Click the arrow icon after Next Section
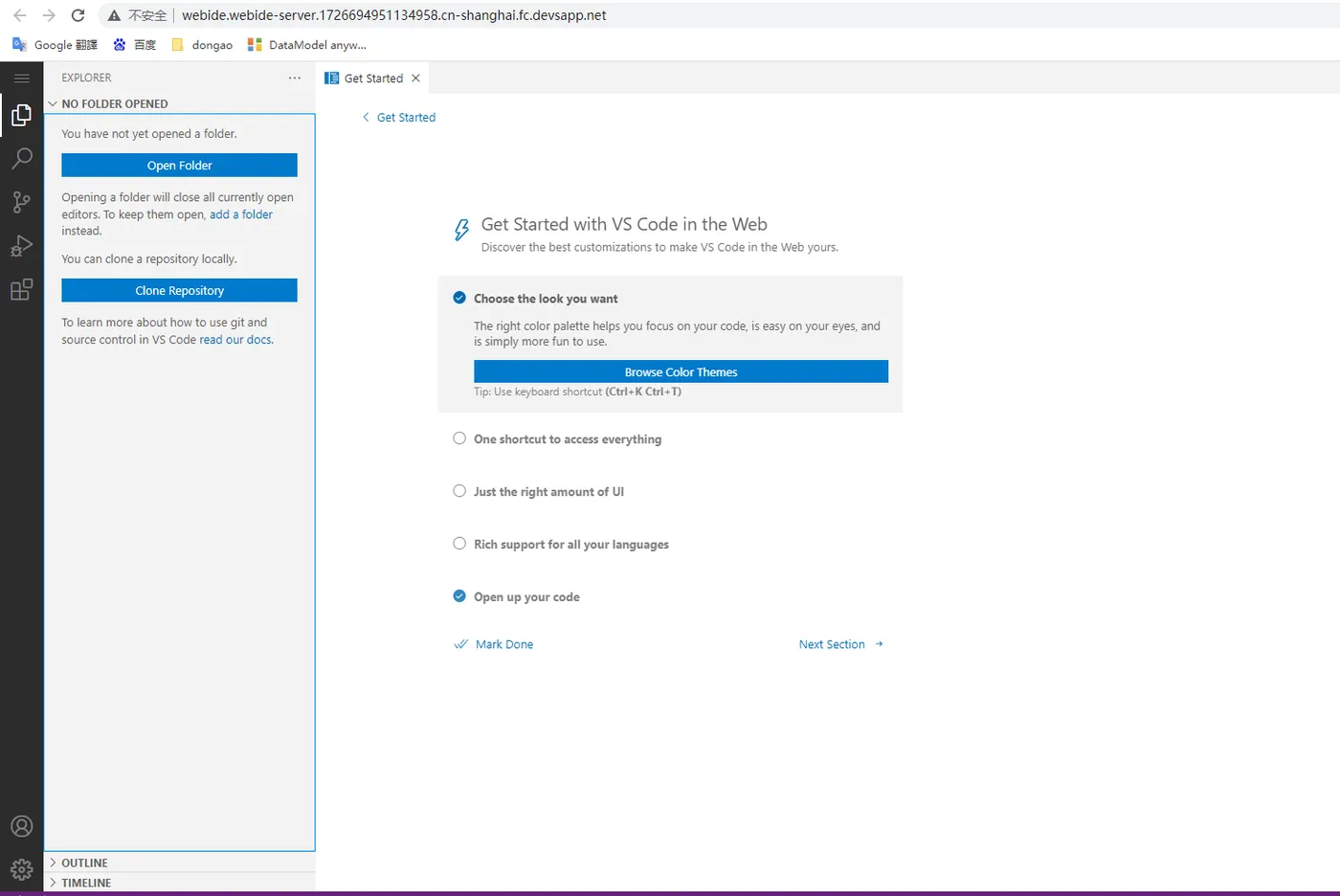The width and height of the screenshot is (1340, 896). coord(879,644)
